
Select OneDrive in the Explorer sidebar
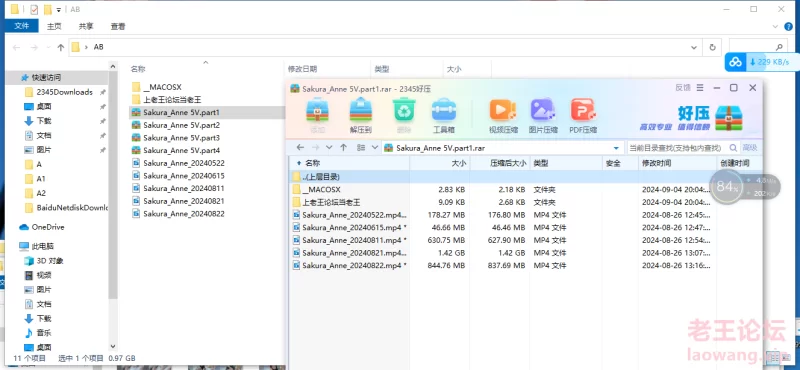pos(42,227)
